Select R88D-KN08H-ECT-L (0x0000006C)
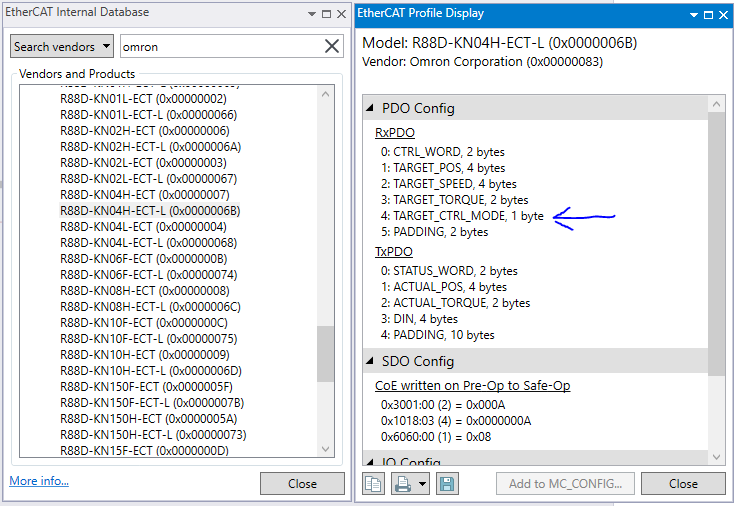This screenshot has height=506, width=738. (x=150, y=307)
